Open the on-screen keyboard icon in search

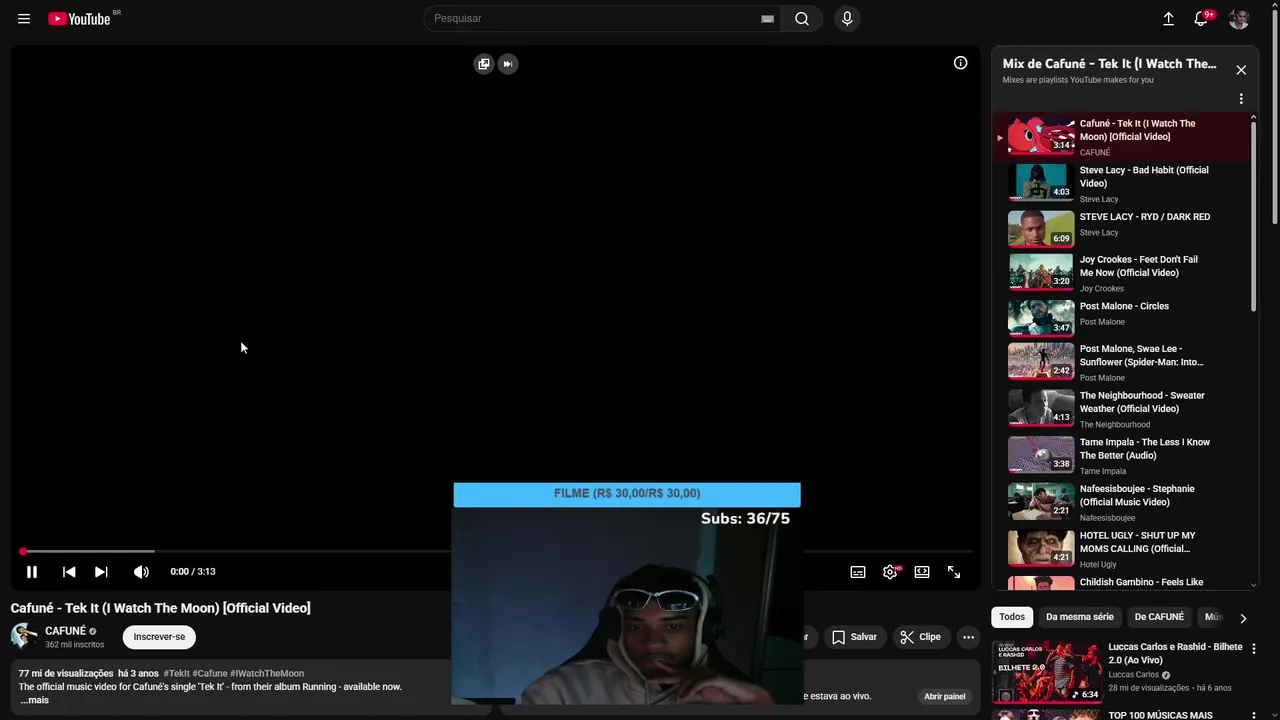(767, 19)
